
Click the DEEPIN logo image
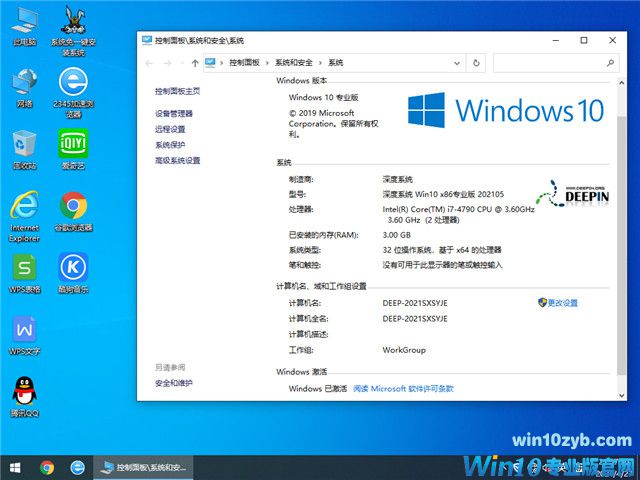click(x=573, y=194)
